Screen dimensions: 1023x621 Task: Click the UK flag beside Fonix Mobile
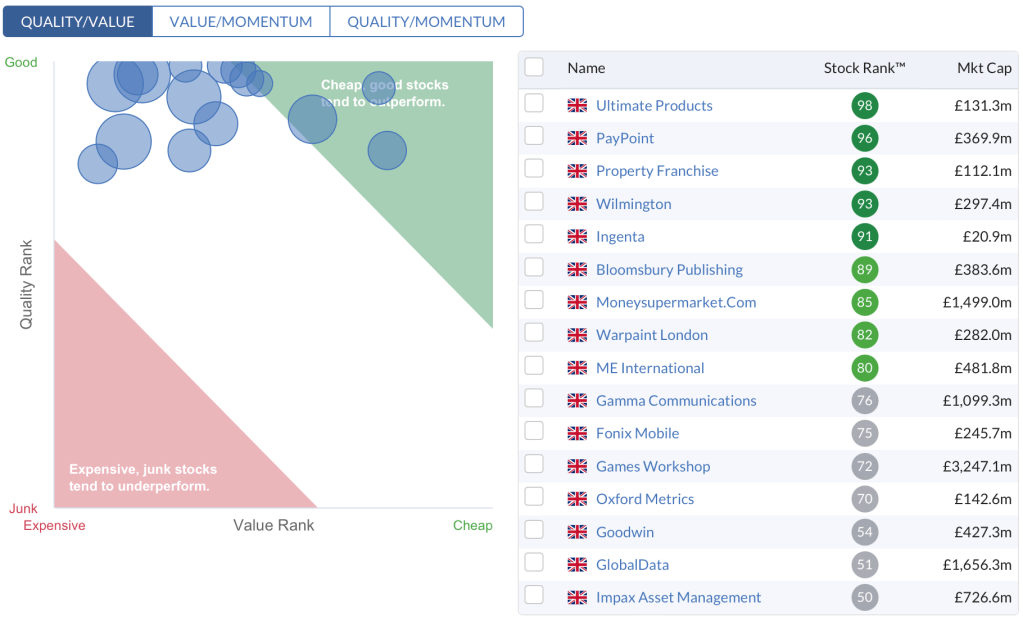pyautogui.click(x=577, y=434)
